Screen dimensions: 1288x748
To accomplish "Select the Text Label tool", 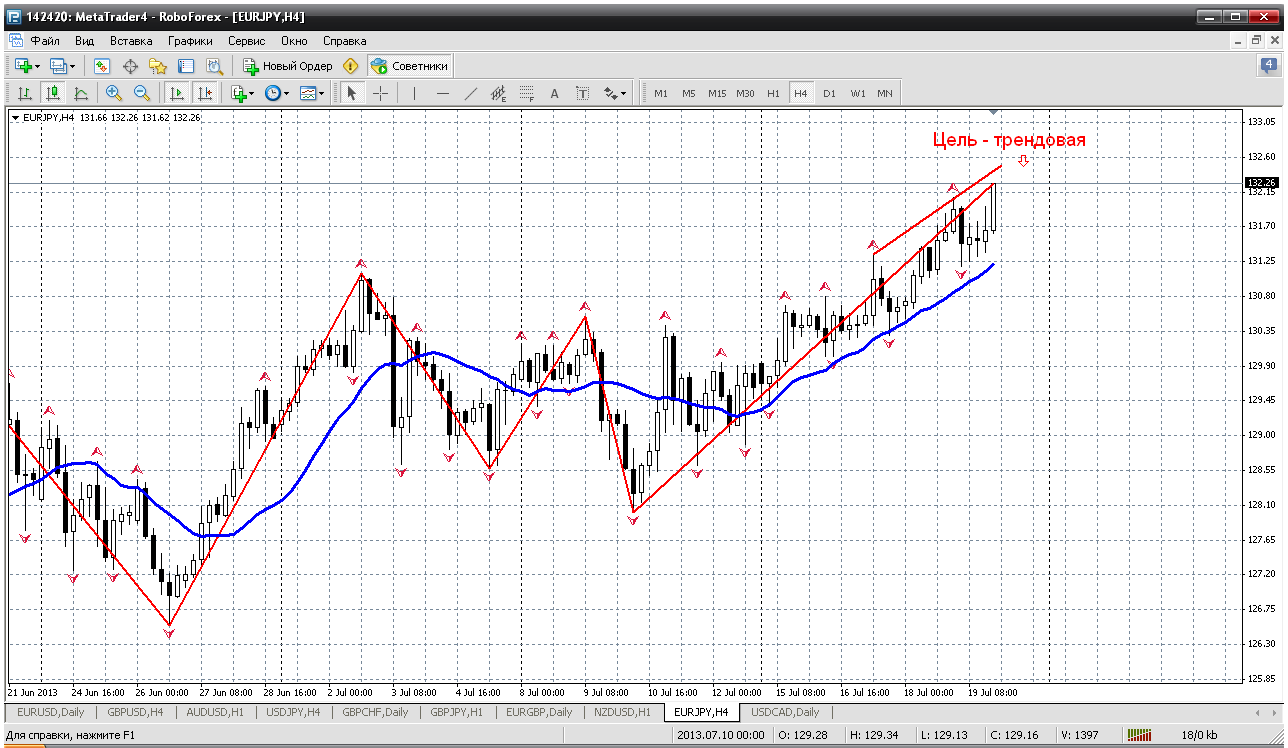I will pos(582,93).
